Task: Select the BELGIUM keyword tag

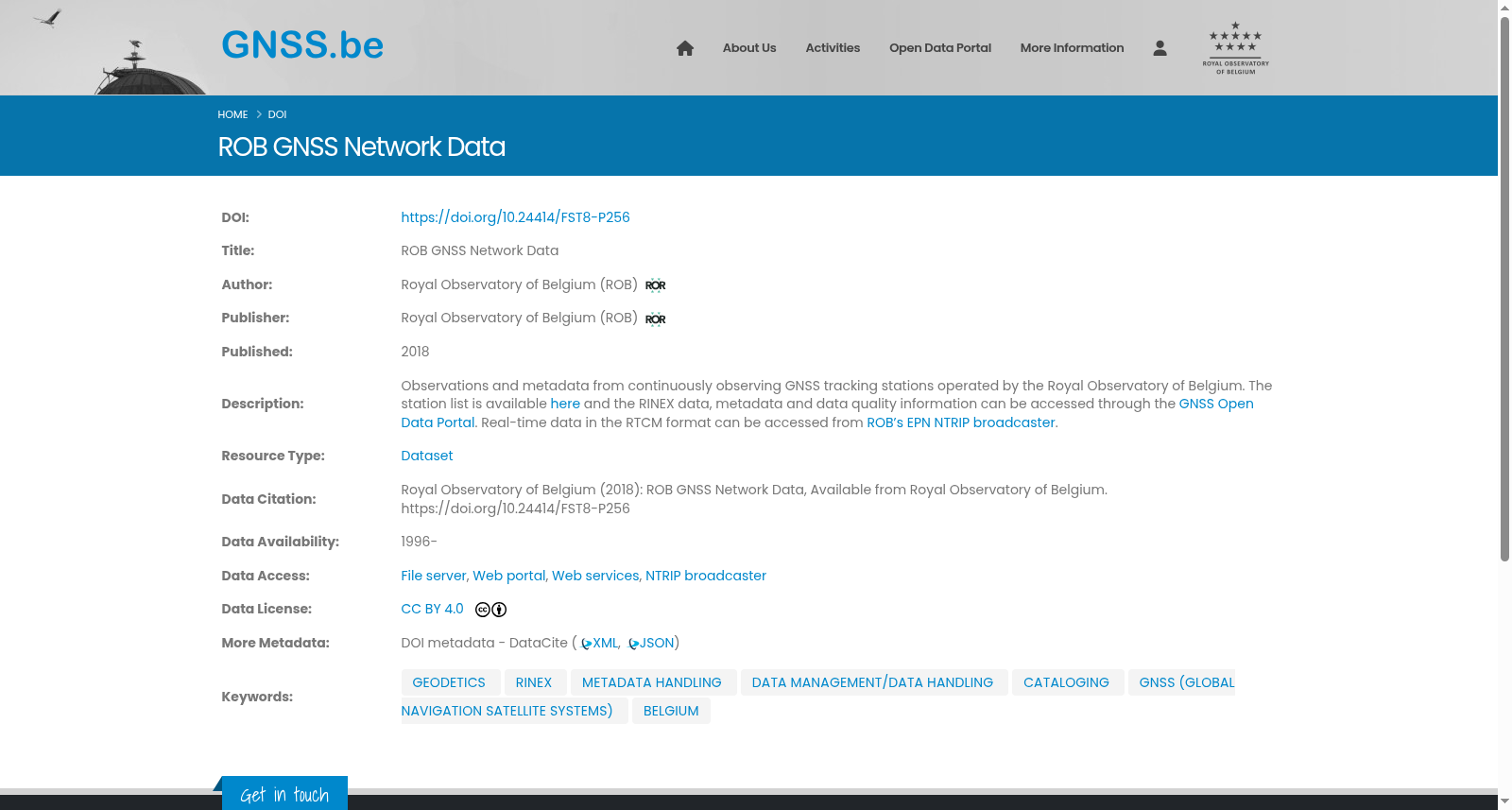Action: coord(671,711)
